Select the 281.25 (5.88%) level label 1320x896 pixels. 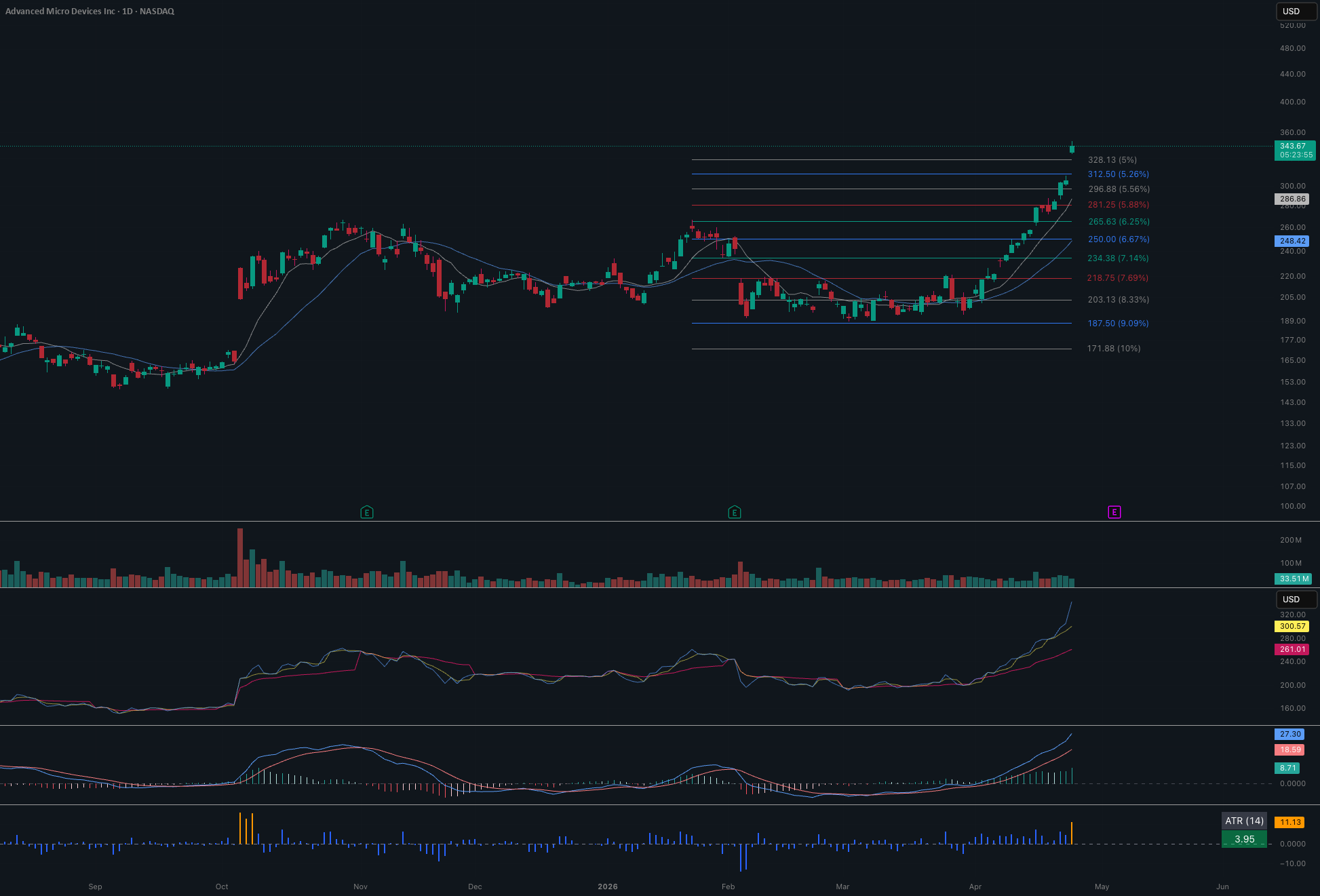pos(1119,205)
